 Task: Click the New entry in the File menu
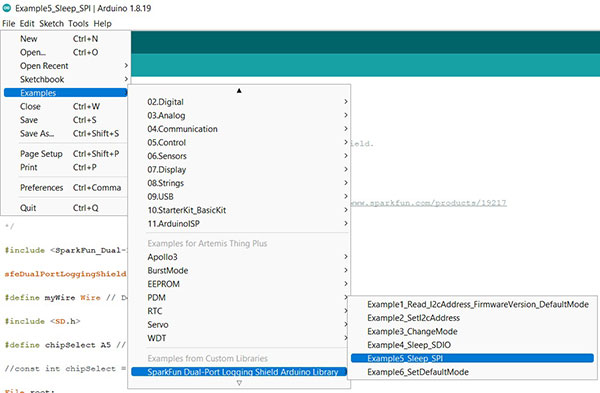pos(65,39)
